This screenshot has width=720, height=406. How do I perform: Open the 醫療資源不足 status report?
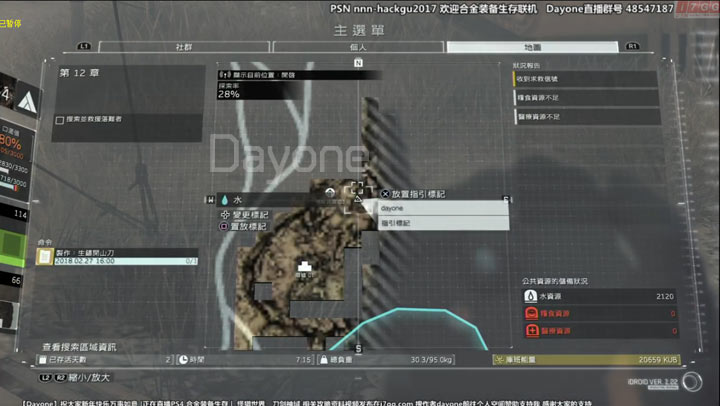587,117
